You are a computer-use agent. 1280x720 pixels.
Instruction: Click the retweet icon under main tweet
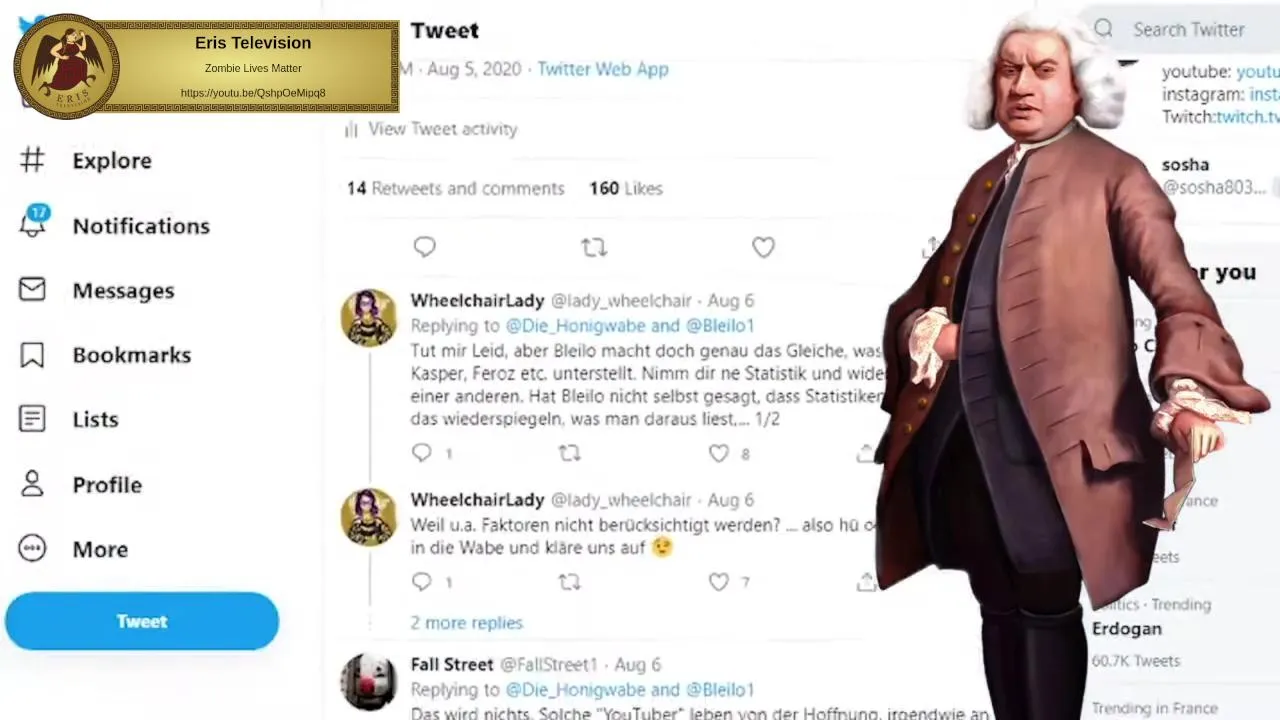click(x=594, y=247)
